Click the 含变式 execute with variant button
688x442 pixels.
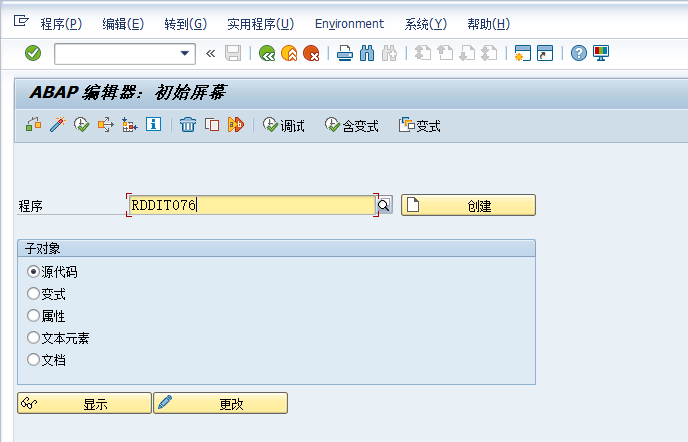coord(351,126)
